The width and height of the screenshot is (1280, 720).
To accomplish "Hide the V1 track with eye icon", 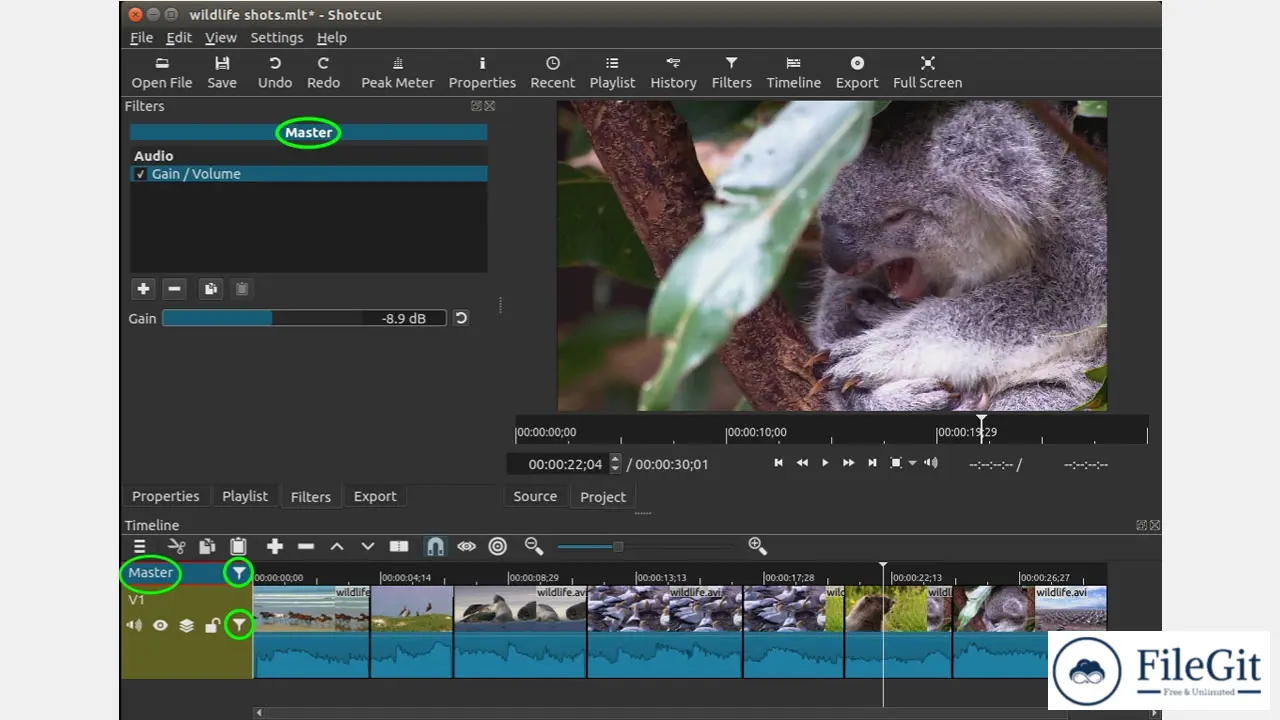I will pyautogui.click(x=160, y=626).
